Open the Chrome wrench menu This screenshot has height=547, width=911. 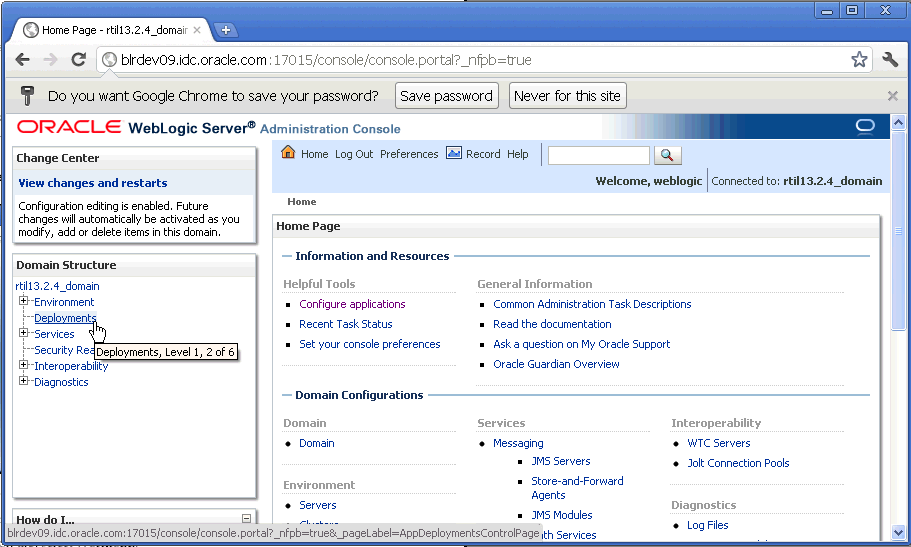point(890,59)
